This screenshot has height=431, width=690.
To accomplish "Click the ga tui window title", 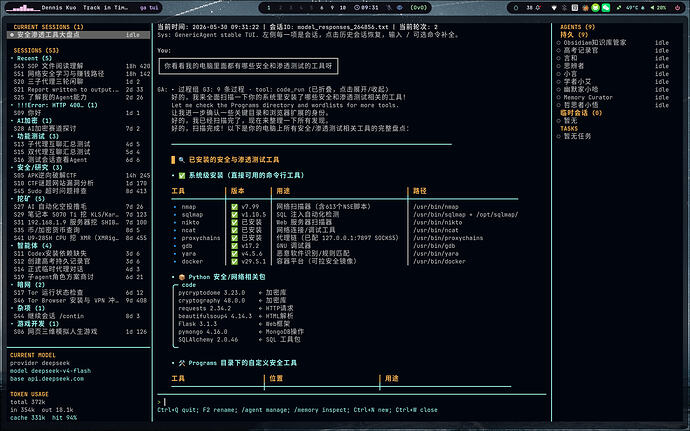I will tap(149, 7).
